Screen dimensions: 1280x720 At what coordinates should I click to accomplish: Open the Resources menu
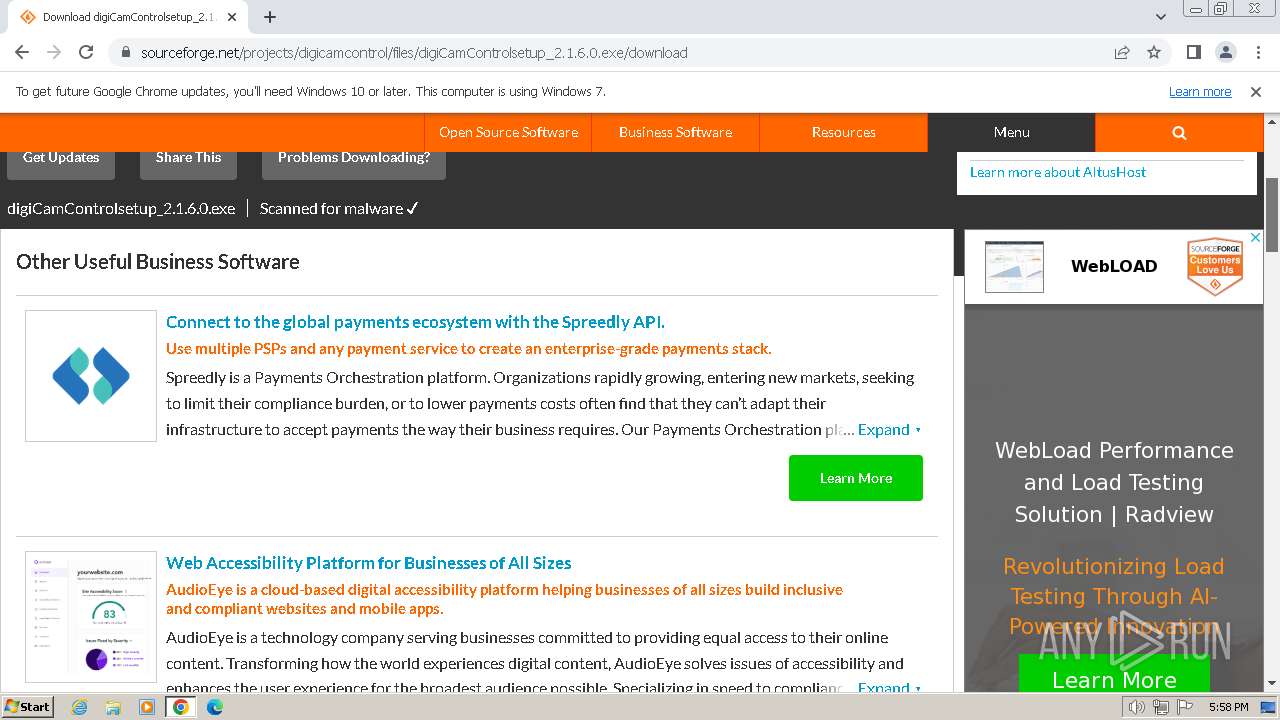click(x=843, y=132)
